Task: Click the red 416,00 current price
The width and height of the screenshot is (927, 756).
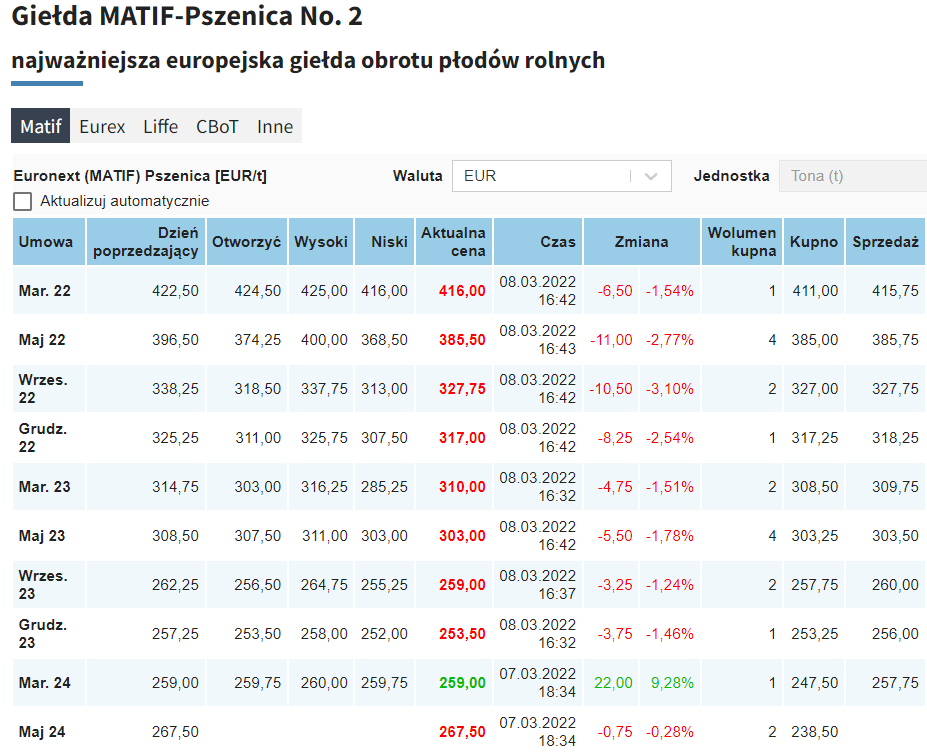Action: coord(462,291)
